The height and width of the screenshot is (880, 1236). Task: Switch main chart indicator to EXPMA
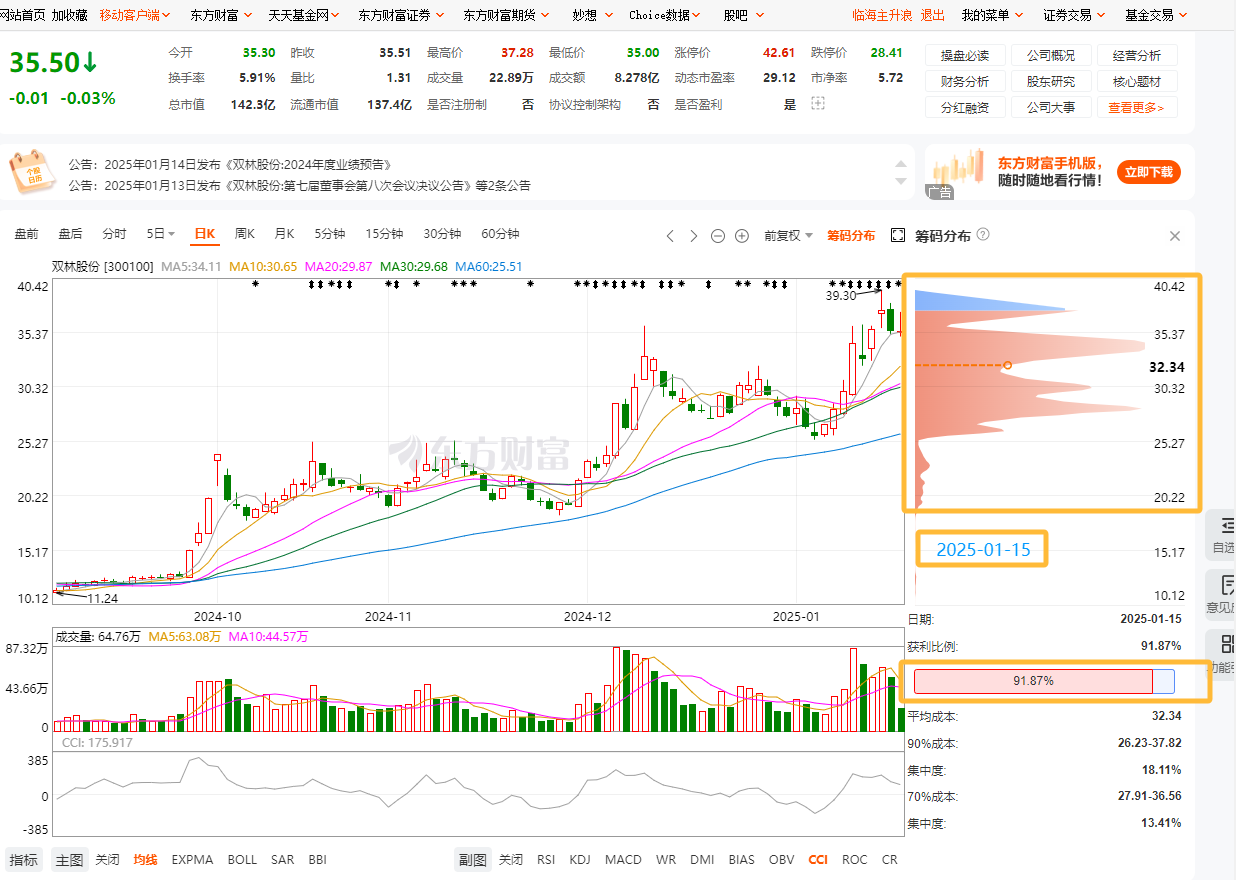[192, 859]
